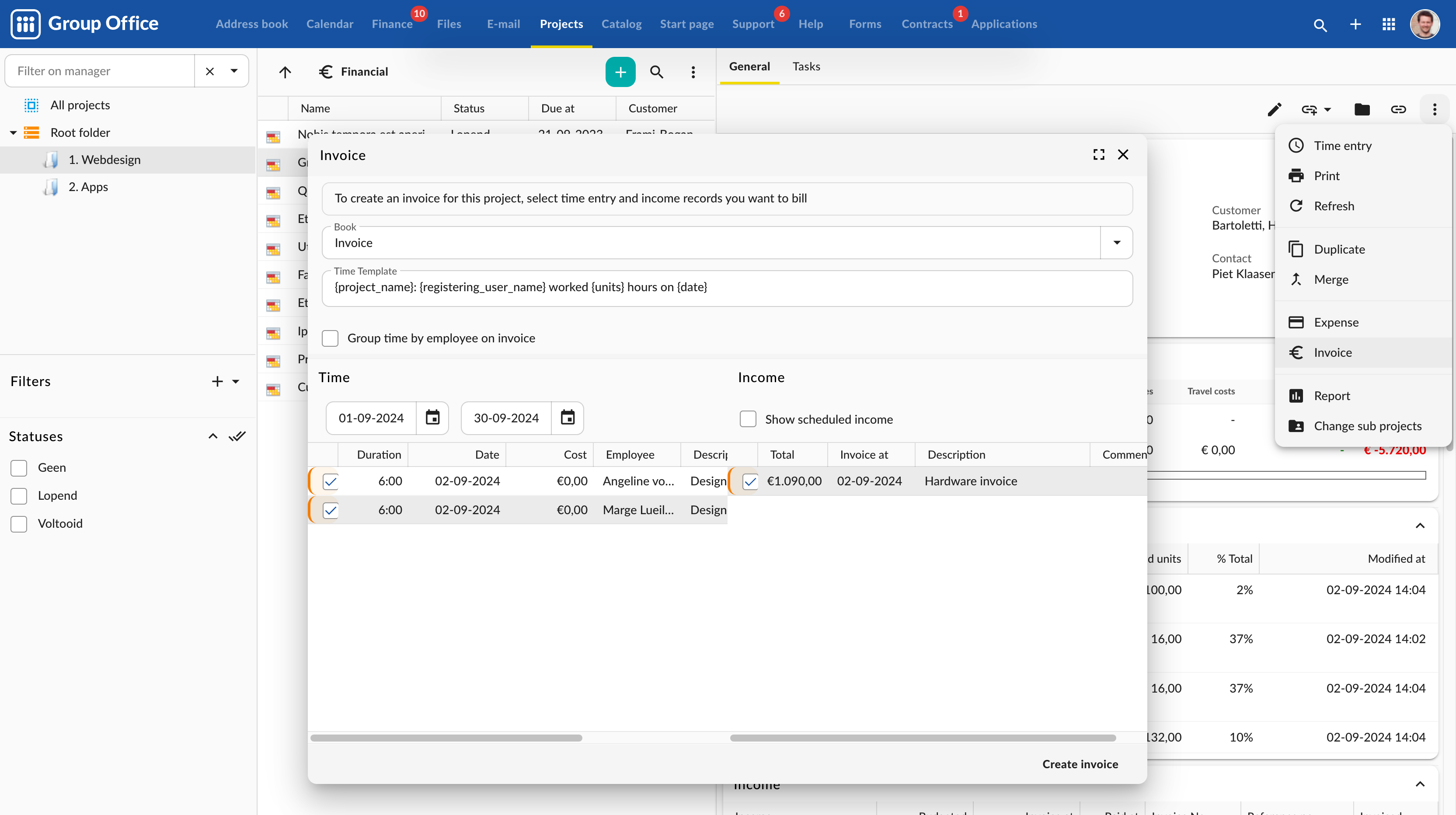Screen dimensions: 1456x815
Task: Click the Expense icon in dropdown menu
Action: point(1296,322)
